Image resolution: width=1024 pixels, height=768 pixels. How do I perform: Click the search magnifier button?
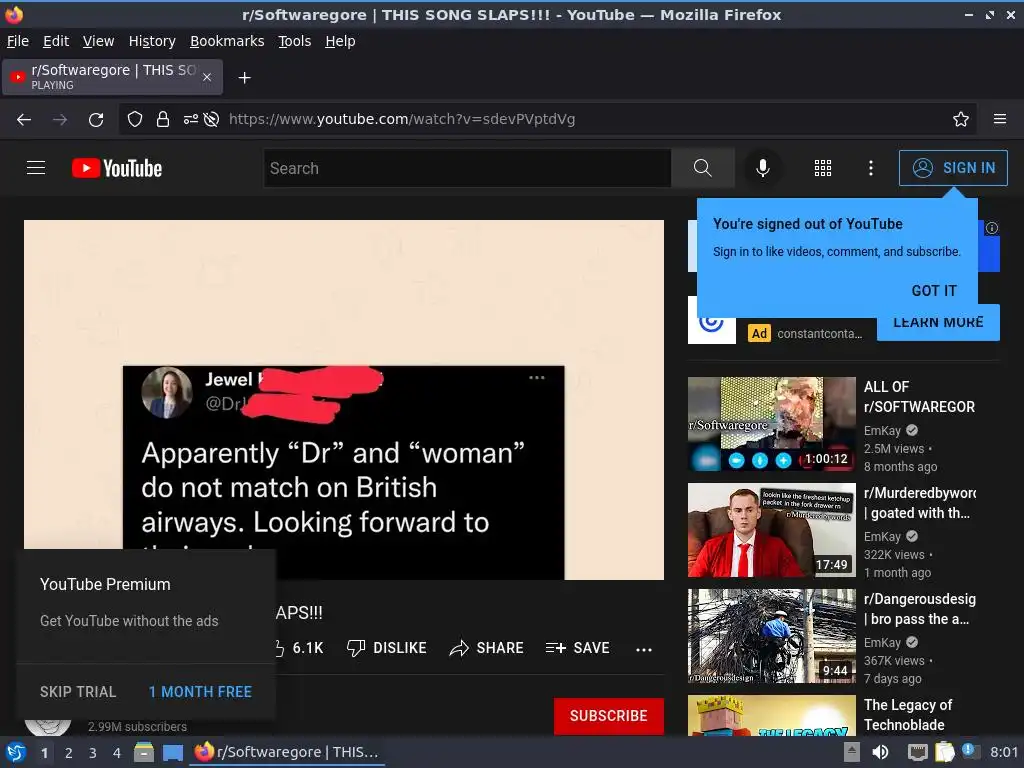[703, 168]
